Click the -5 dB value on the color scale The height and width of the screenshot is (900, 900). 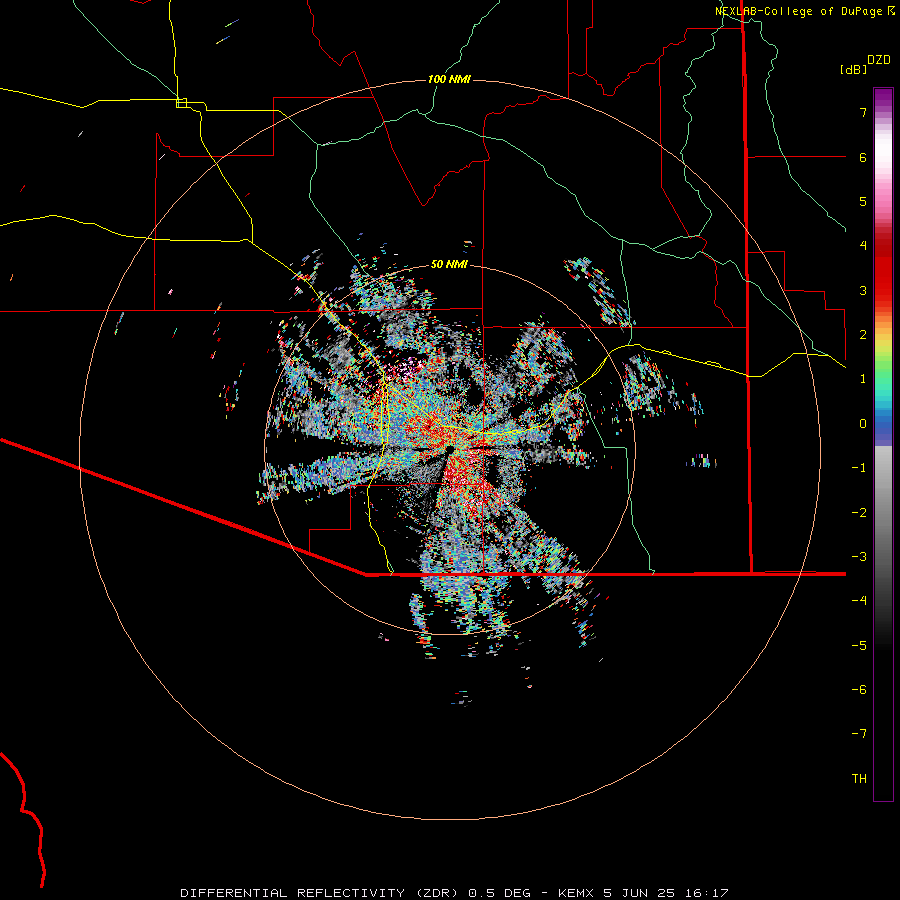[x=859, y=645]
